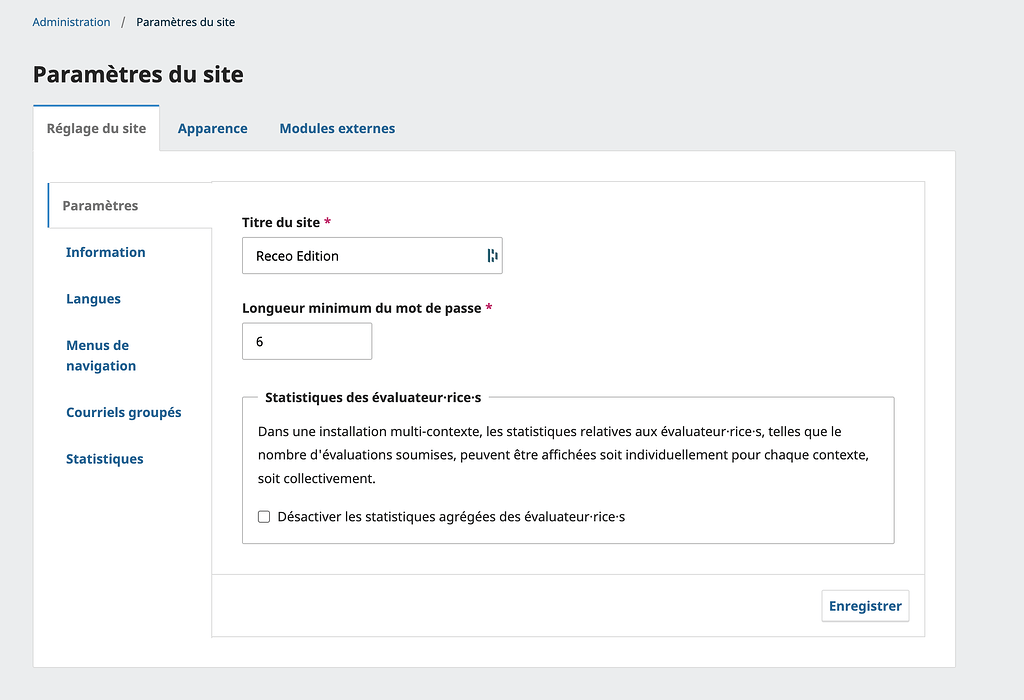Show the Statistiques sidebar section
1024x700 pixels.
click(104, 459)
